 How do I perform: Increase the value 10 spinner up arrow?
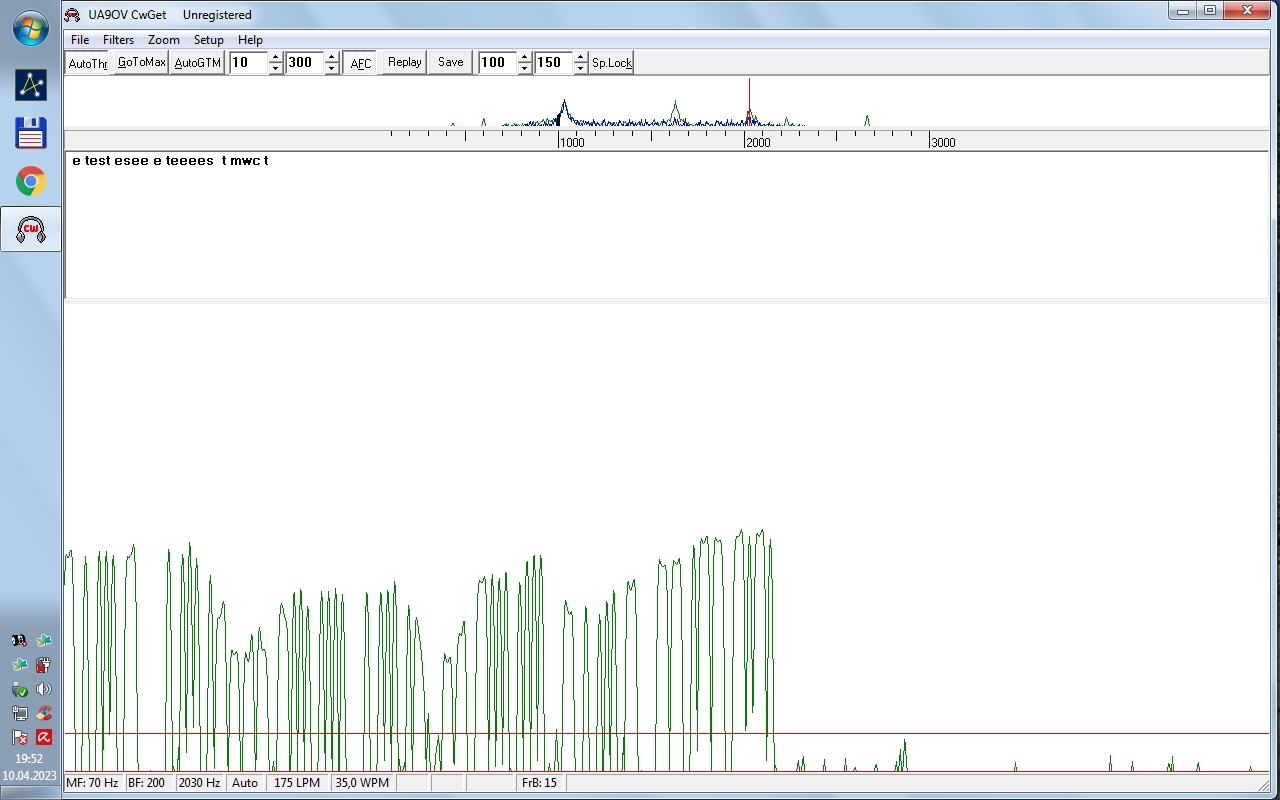coord(276,57)
